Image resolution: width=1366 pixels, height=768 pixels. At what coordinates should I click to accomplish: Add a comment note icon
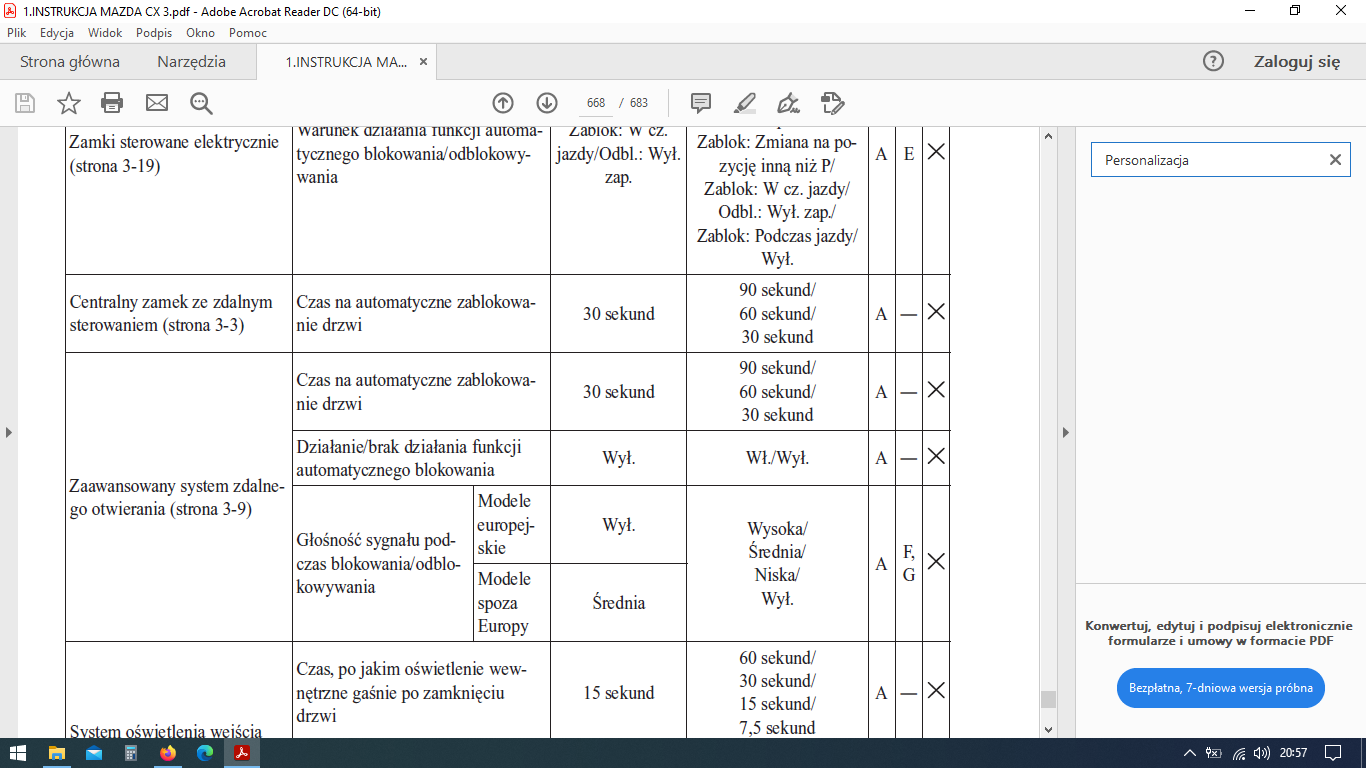pyautogui.click(x=701, y=103)
